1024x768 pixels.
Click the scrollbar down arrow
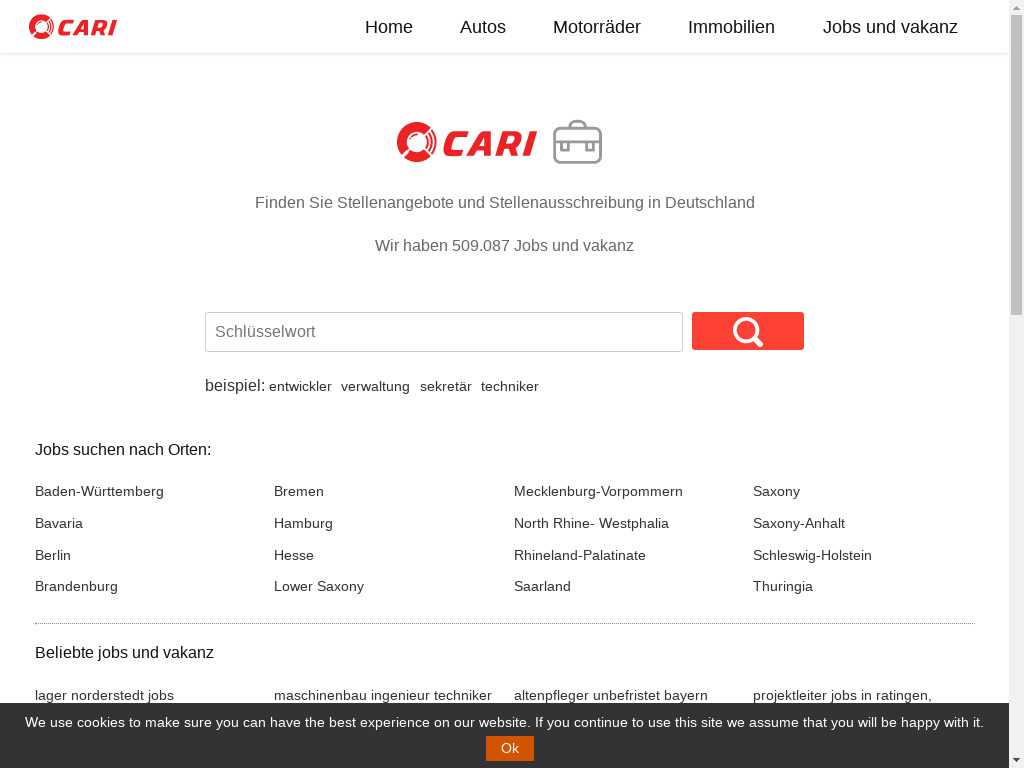pos(1017,761)
